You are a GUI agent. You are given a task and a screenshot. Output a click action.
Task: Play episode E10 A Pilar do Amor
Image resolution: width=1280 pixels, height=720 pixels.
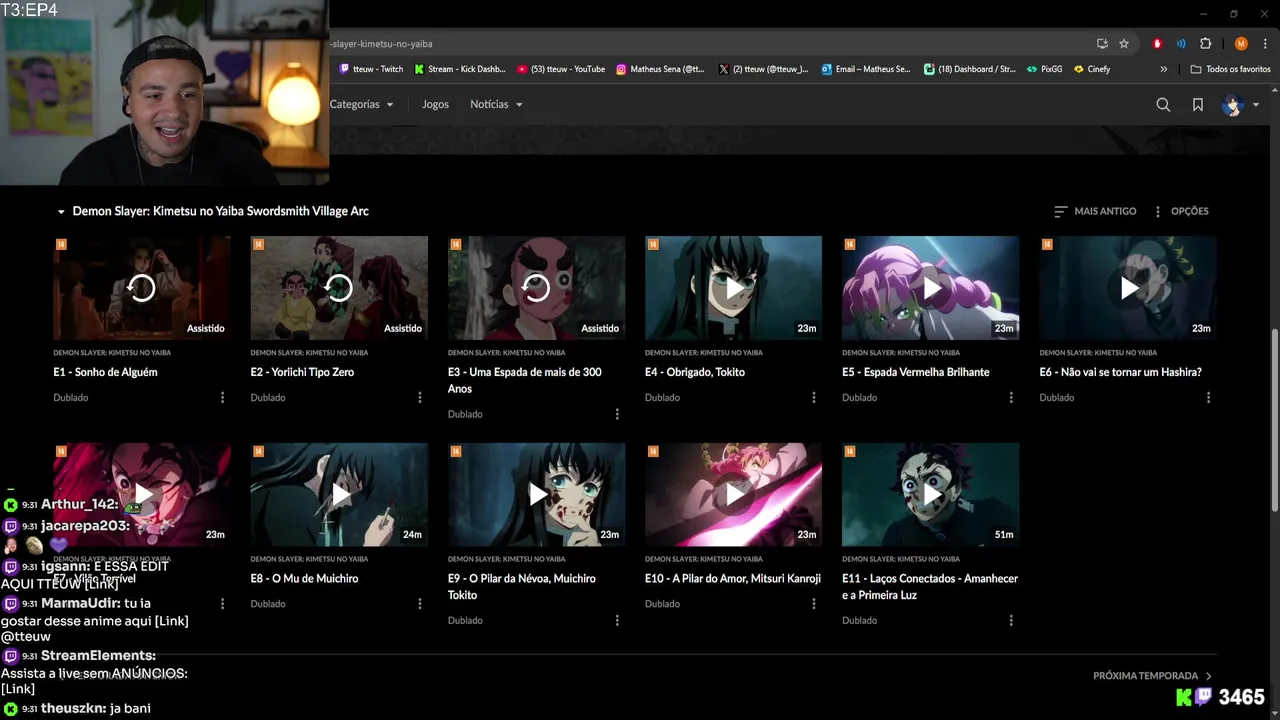[733, 494]
